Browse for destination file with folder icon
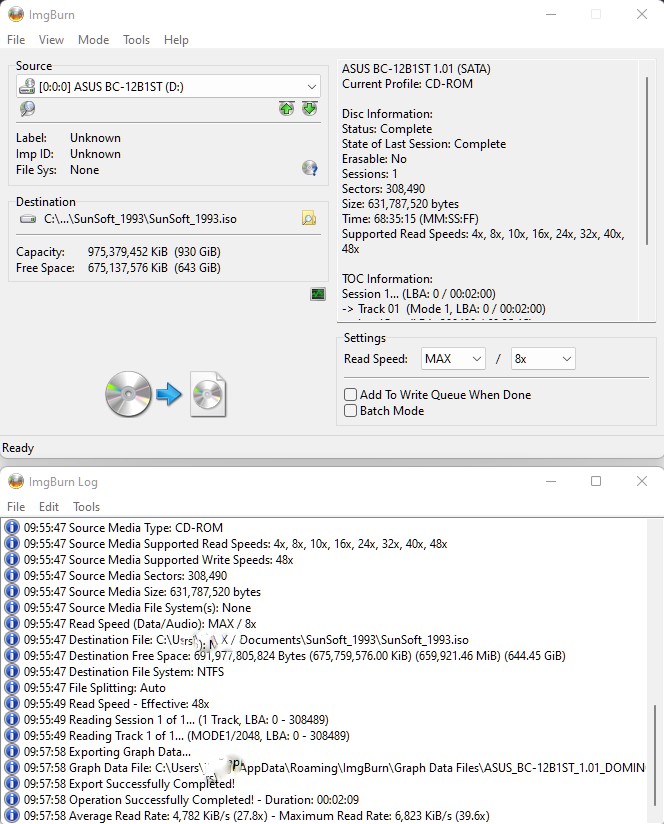The image size is (664, 824). click(x=309, y=218)
